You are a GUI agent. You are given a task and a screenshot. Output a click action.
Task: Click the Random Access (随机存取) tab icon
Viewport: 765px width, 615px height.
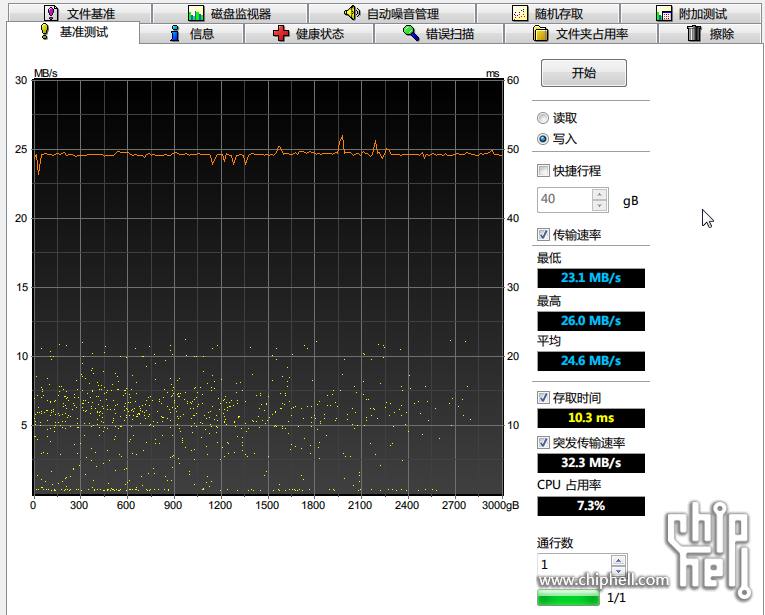pos(520,13)
